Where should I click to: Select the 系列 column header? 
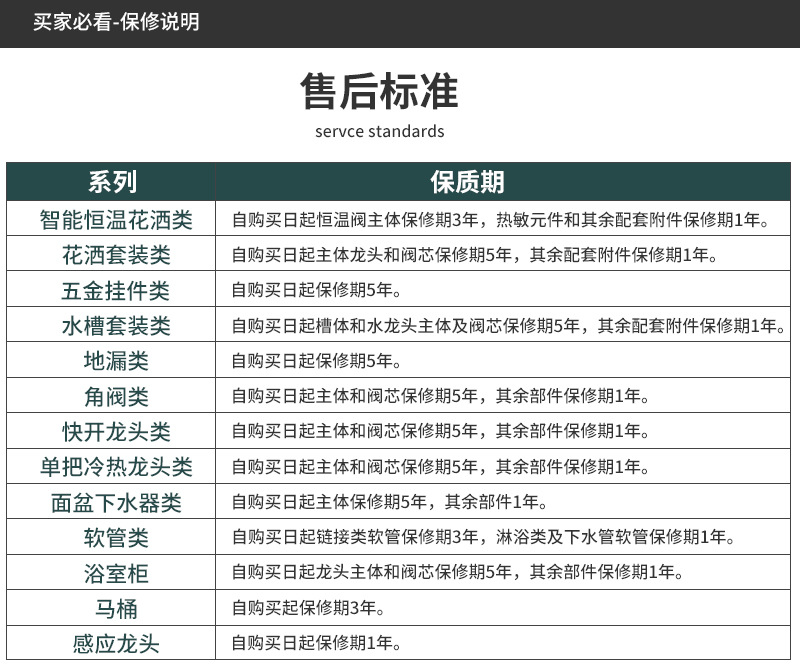112,182
